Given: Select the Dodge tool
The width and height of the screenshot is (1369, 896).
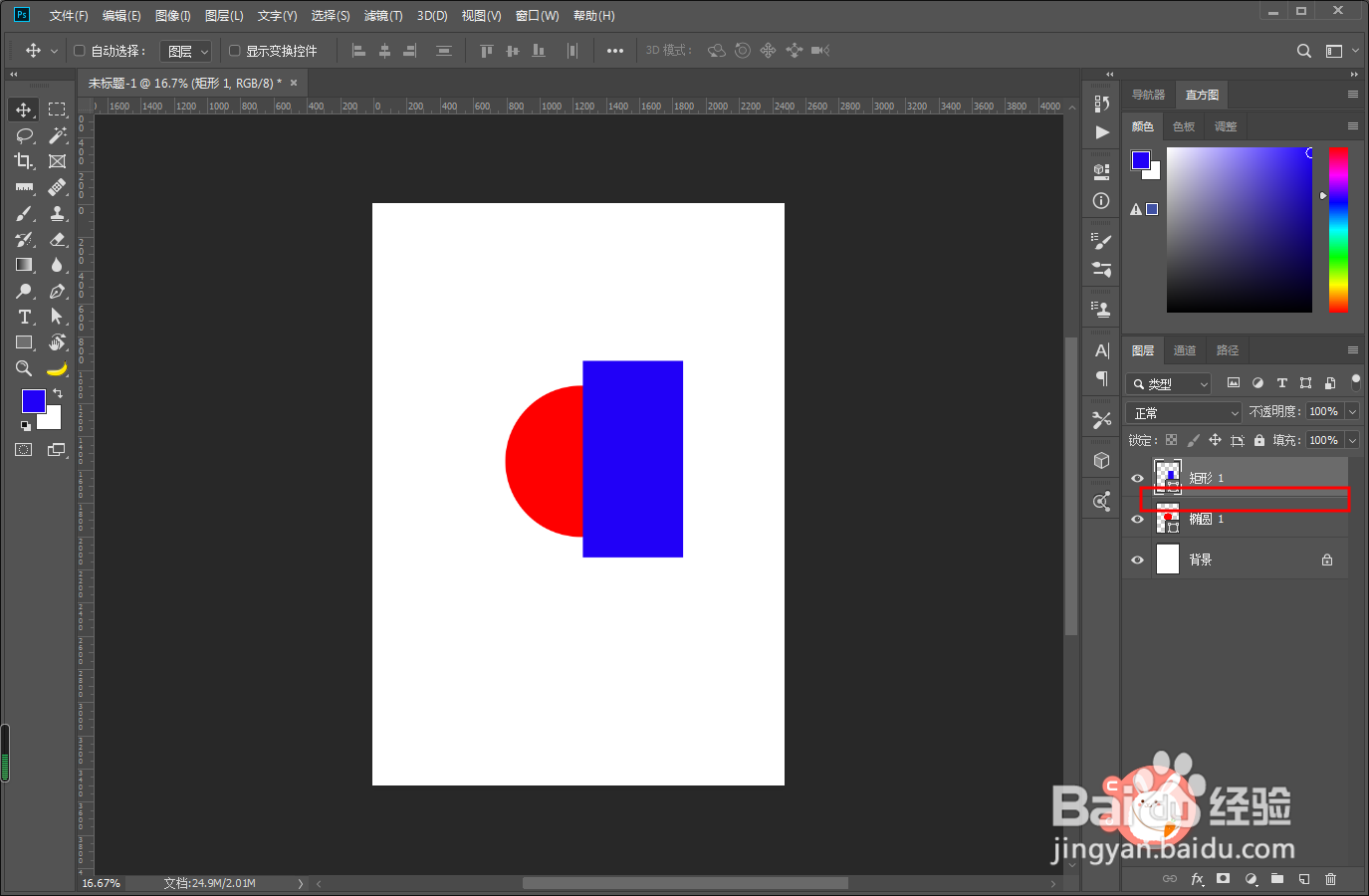Looking at the screenshot, I should pos(24,291).
